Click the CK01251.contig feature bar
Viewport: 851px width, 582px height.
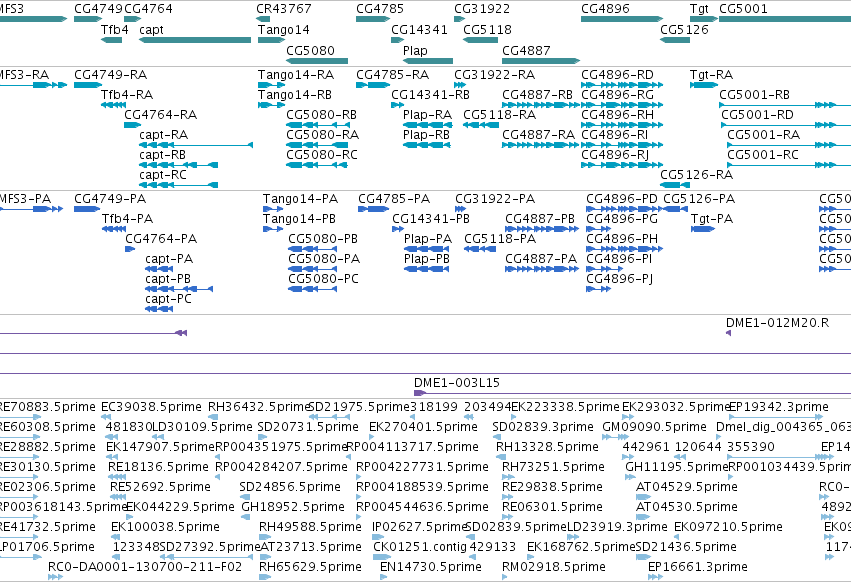pos(382,557)
